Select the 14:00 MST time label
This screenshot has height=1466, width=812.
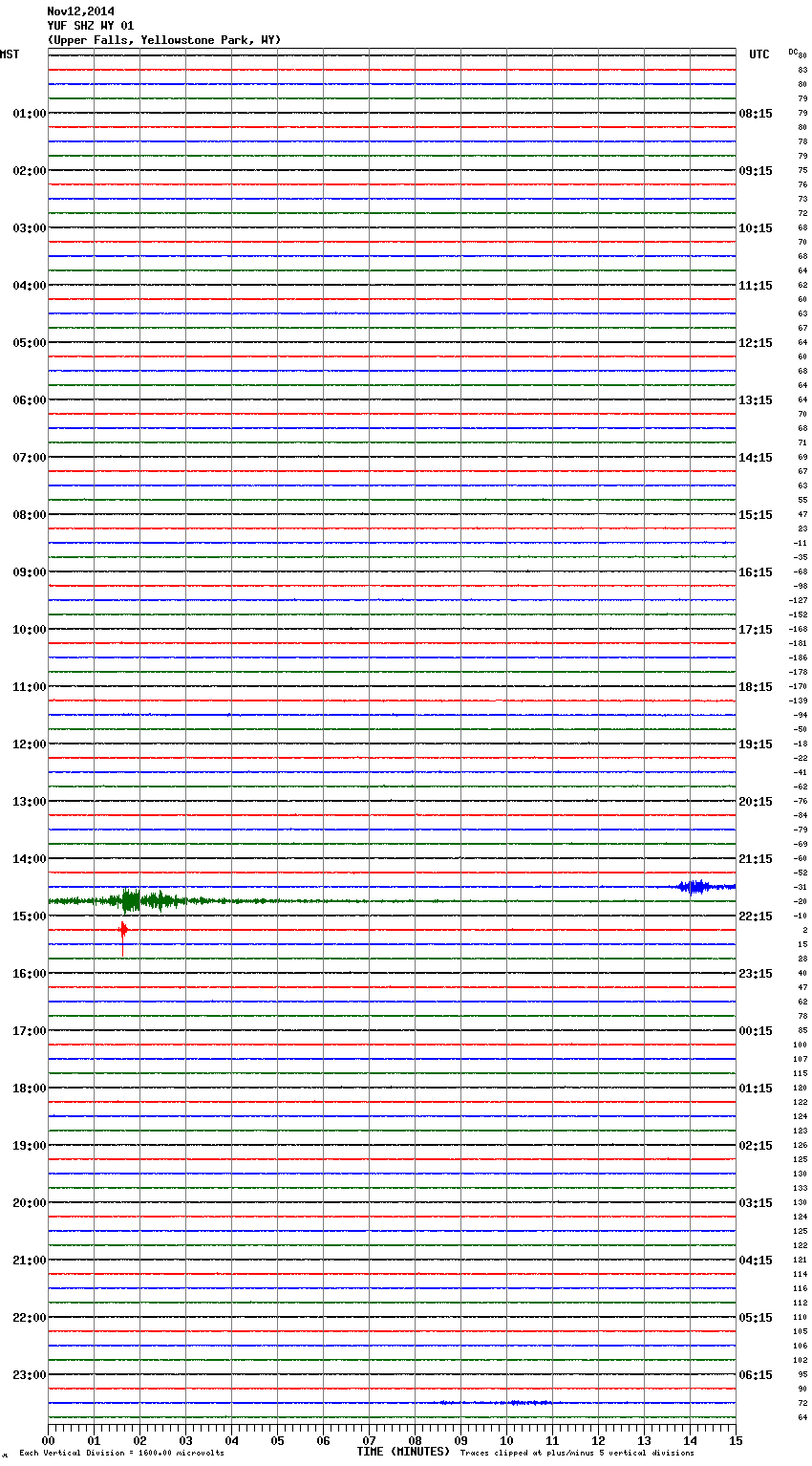tap(29, 859)
